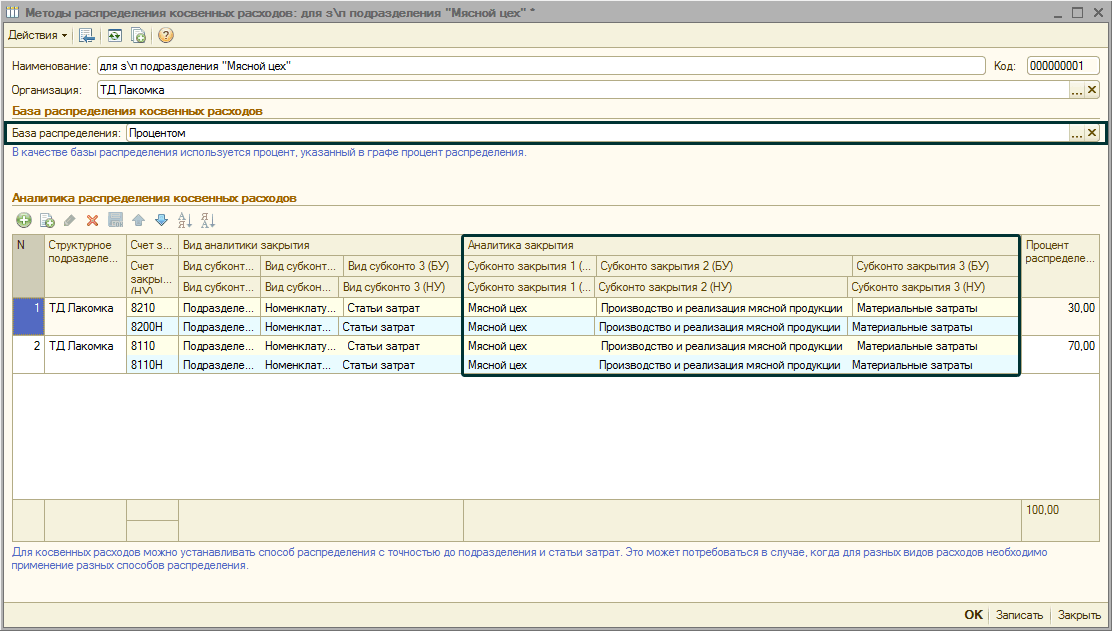This screenshot has width=1112, height=631.
Task: Click the reread (refresh) toolbar icon
Action: point(115,35)
